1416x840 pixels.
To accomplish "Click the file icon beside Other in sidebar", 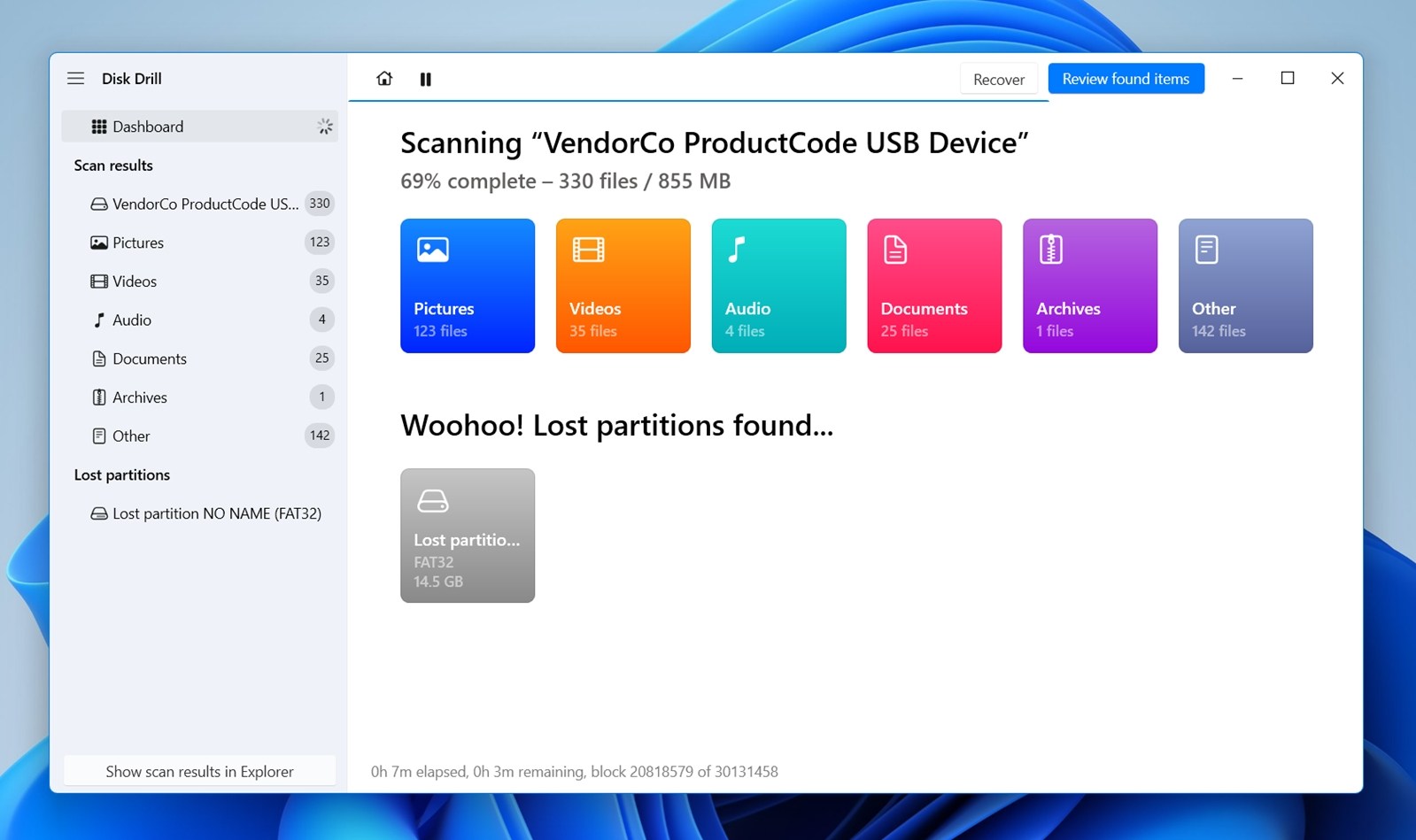I will pos(99,435).
